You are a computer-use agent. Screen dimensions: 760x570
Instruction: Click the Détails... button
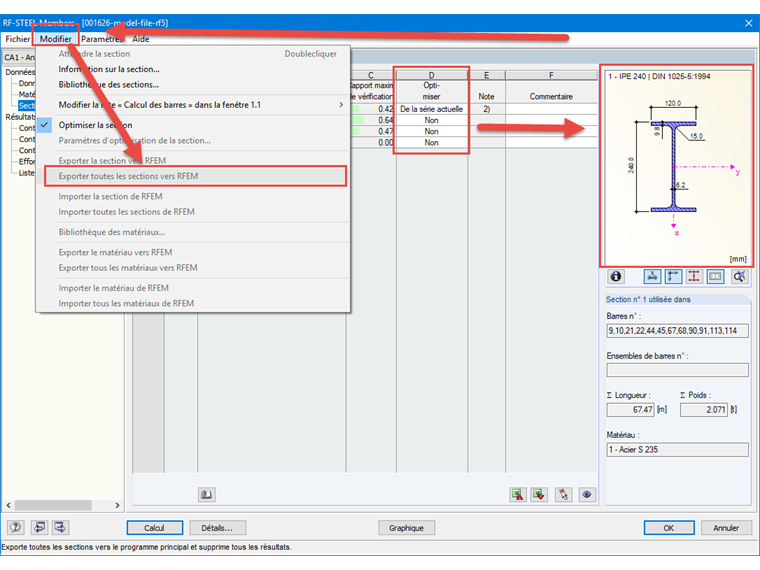tap(217, 528)
